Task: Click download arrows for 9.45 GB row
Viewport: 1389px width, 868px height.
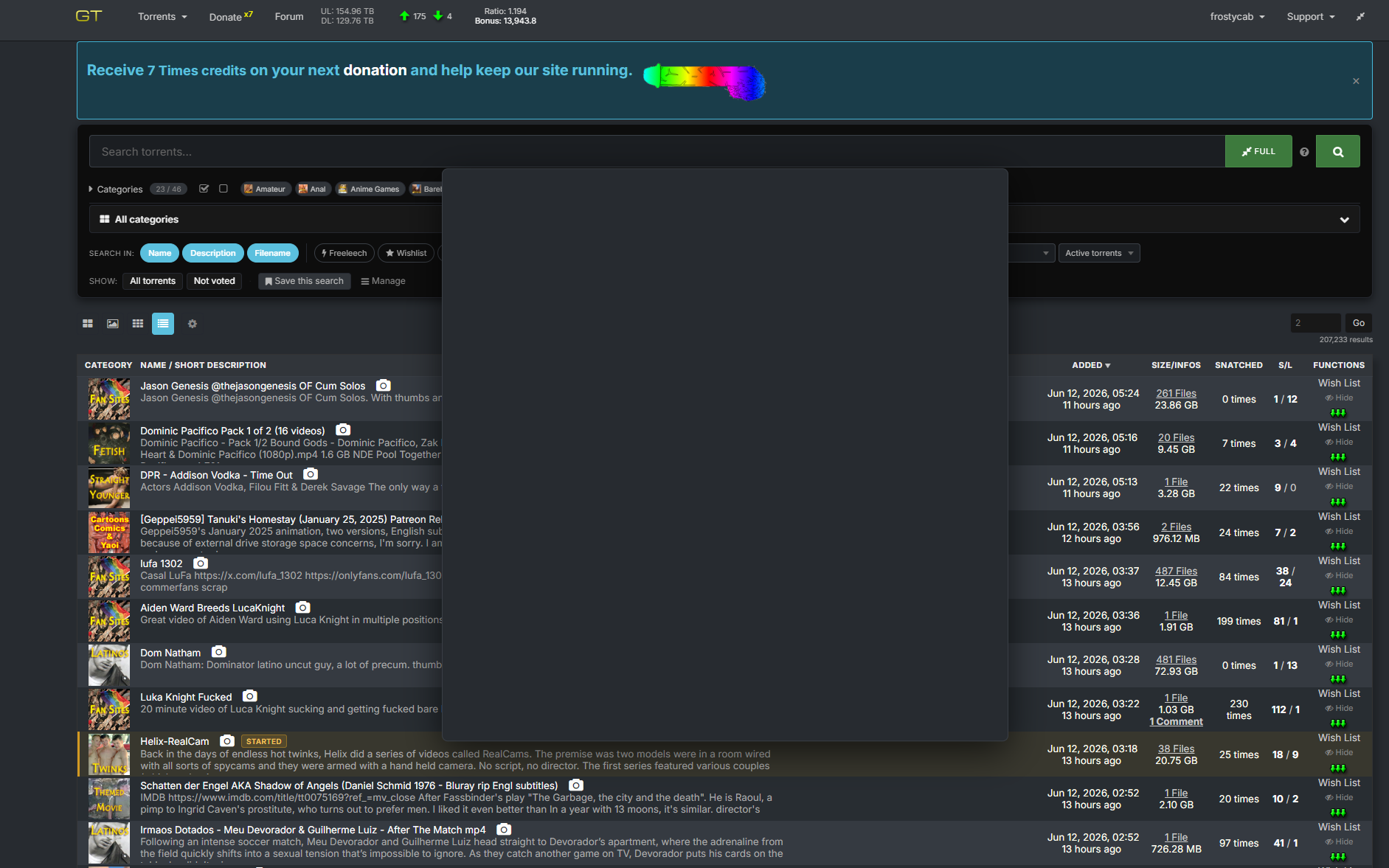Action: pyautogui.click(x=1338, y=456)
